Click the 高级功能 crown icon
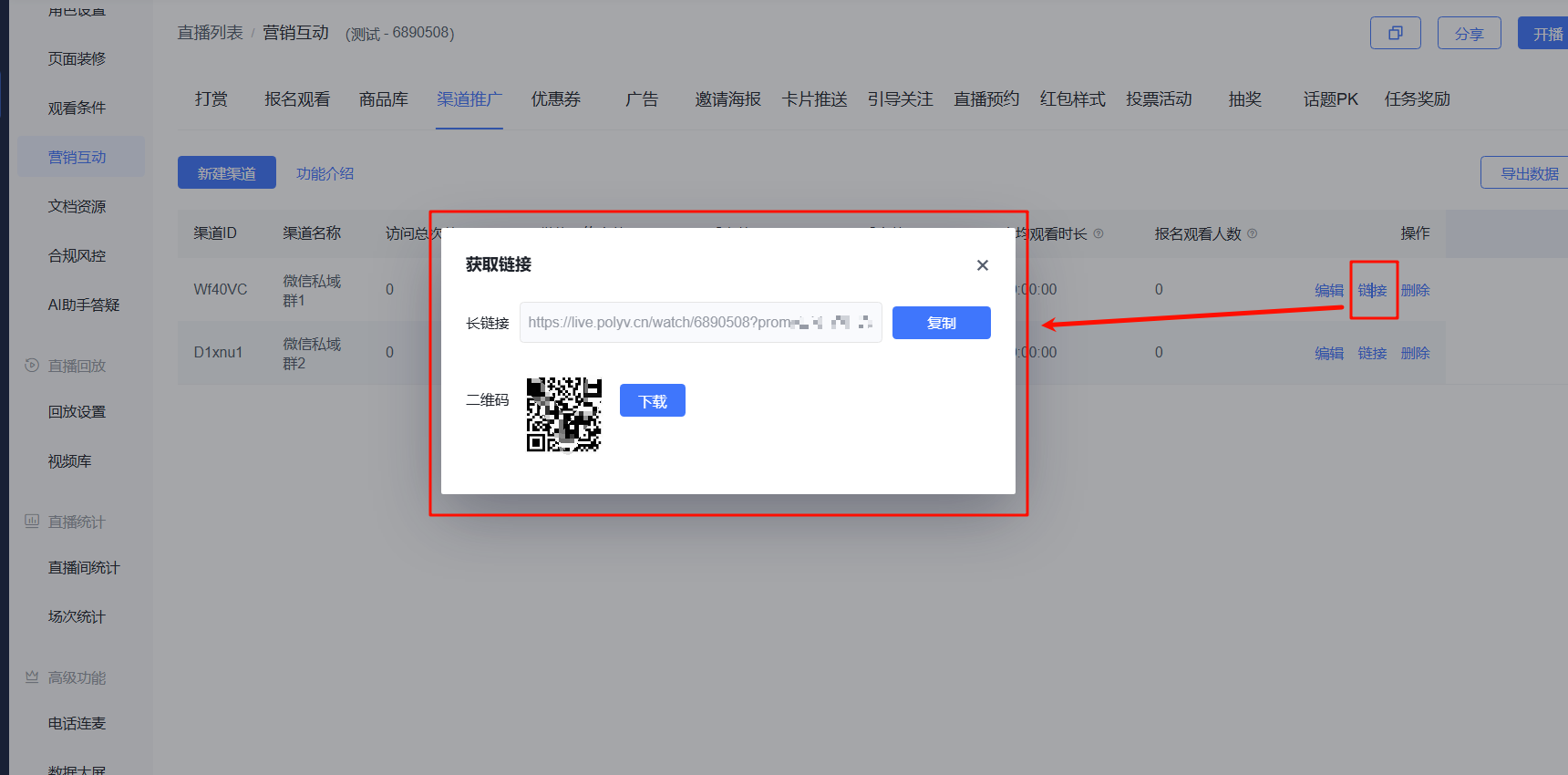This screenshot has height=775, width=1568. [x=32, y=677]
